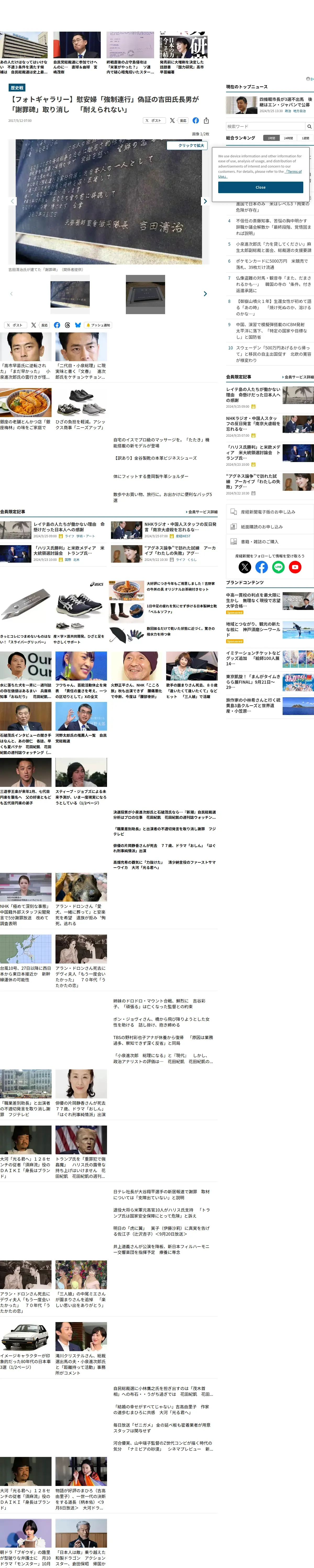Image resolution: width=314 pixels, height=1568 pixels.
Task: Open the まんがタイムきらら展FINAL brand content item
Action: (270, 682)
